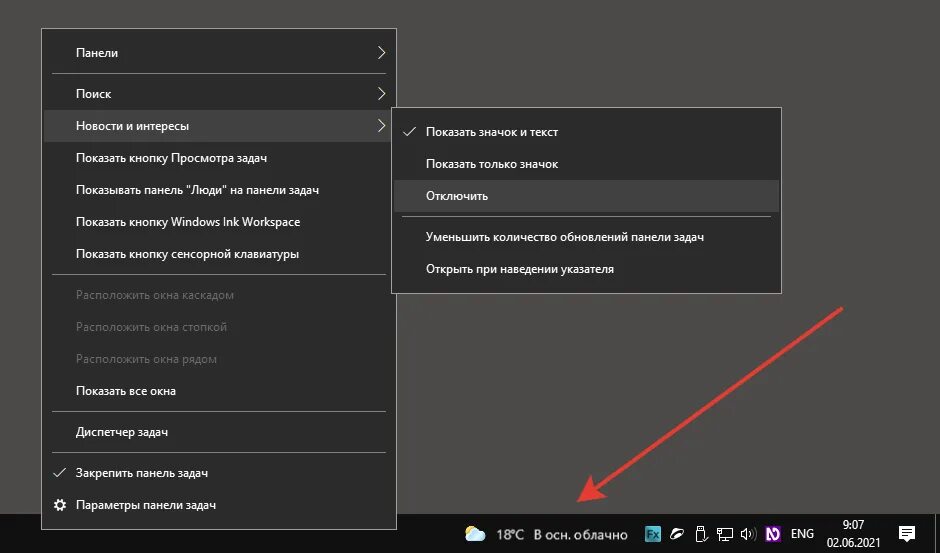Toggle 'Открыть при наведении указателя'
The width and height of the screenshot is (940, 553).
586,269
